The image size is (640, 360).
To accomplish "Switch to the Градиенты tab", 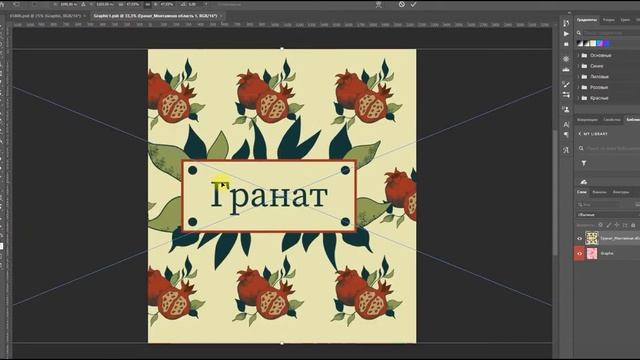I will [x=587, y=20].
